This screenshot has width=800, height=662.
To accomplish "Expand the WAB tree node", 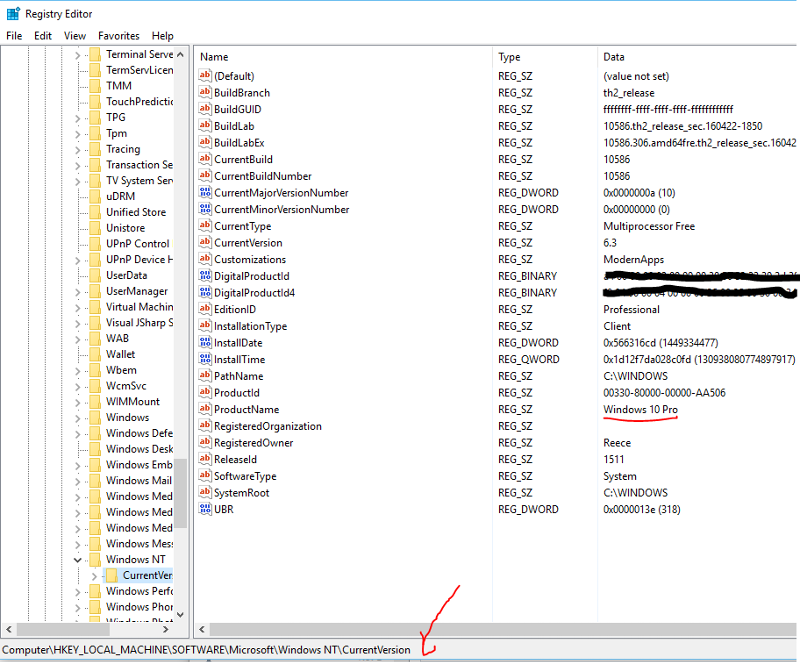I will (78, 339).
